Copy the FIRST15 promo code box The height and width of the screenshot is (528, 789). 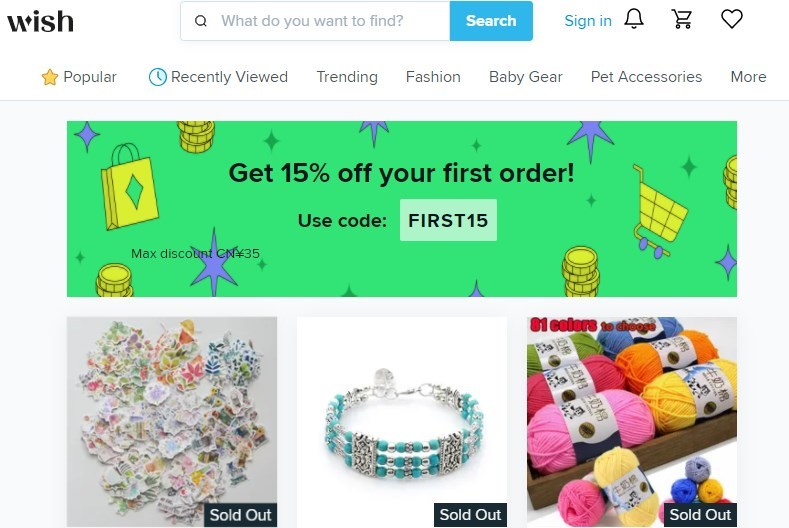point(448,220)
